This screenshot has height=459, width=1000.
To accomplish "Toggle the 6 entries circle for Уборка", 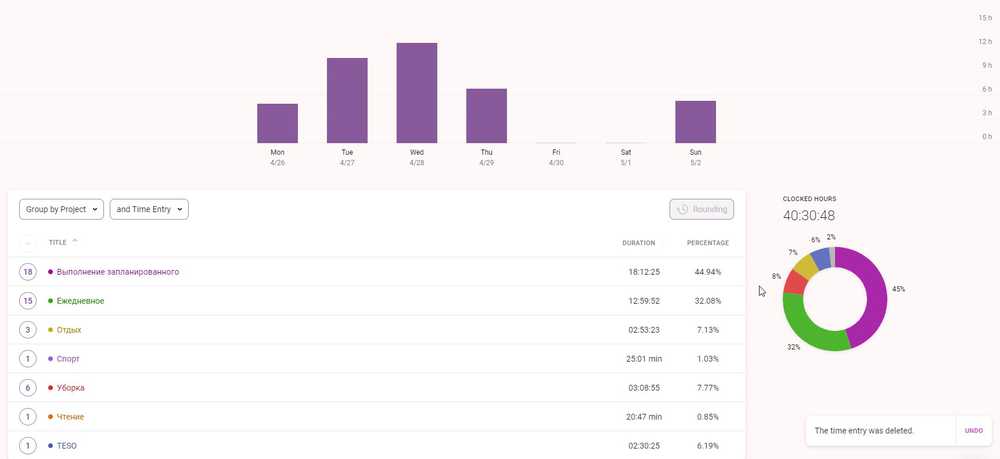I will coord(28,387).
